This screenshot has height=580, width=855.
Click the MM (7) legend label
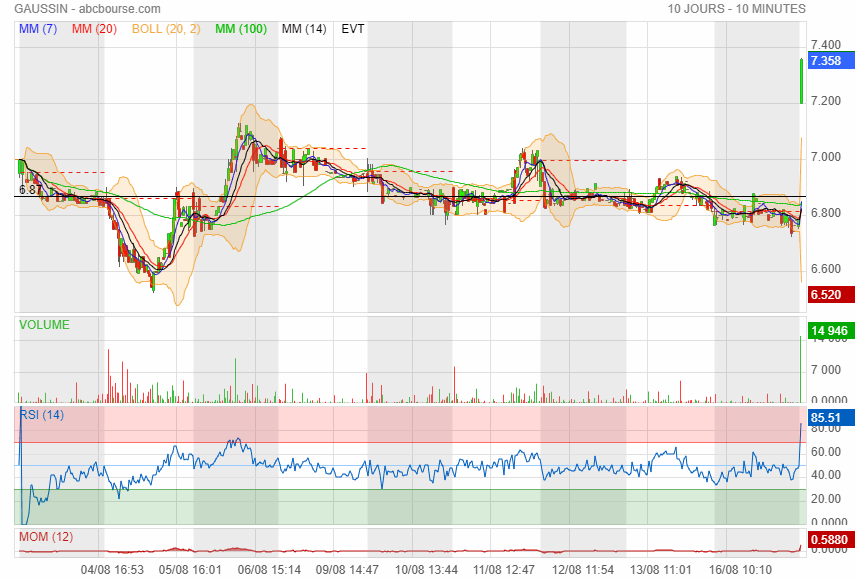pos(38,29)
